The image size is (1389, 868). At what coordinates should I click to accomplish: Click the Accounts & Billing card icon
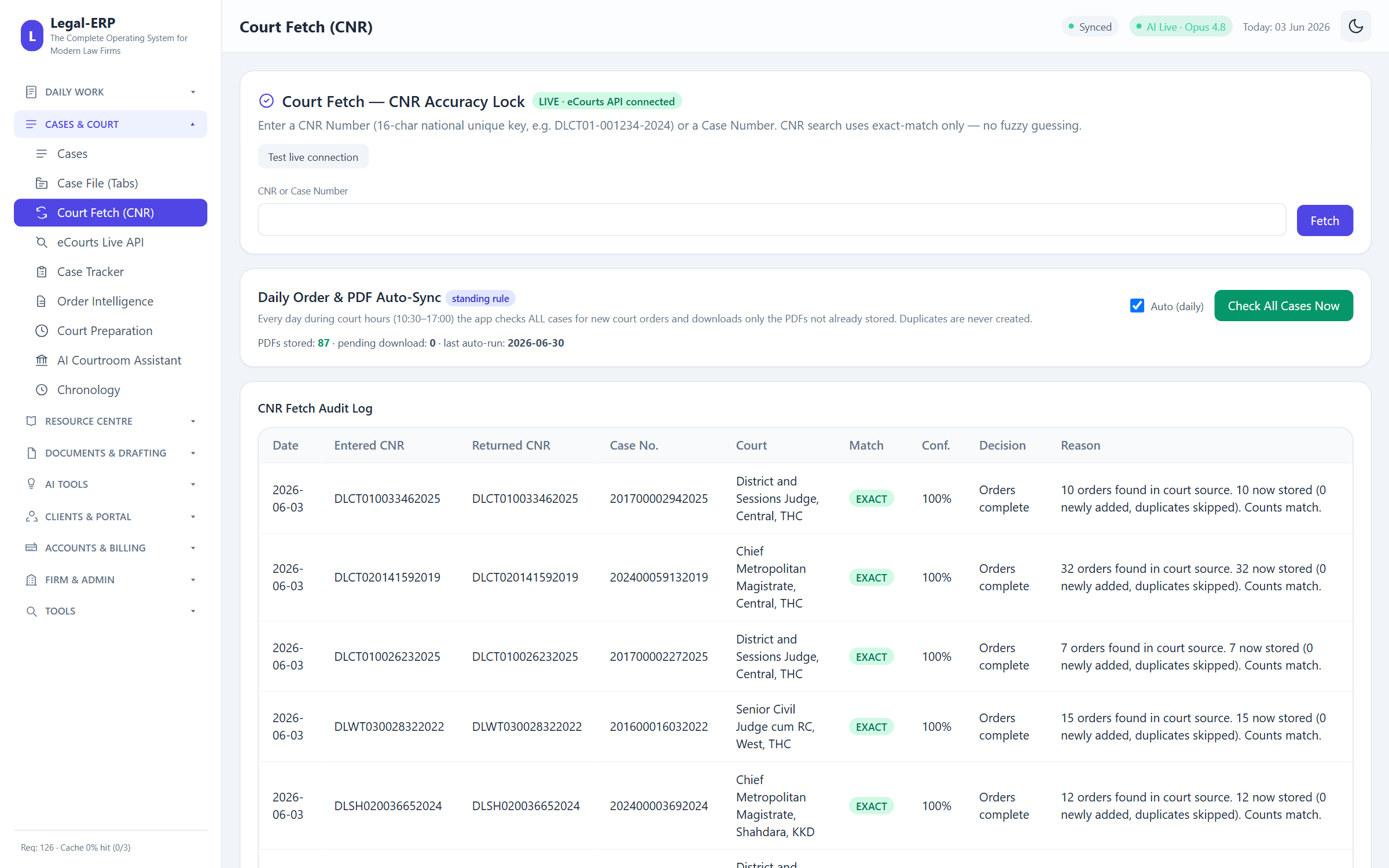point(31,548)
